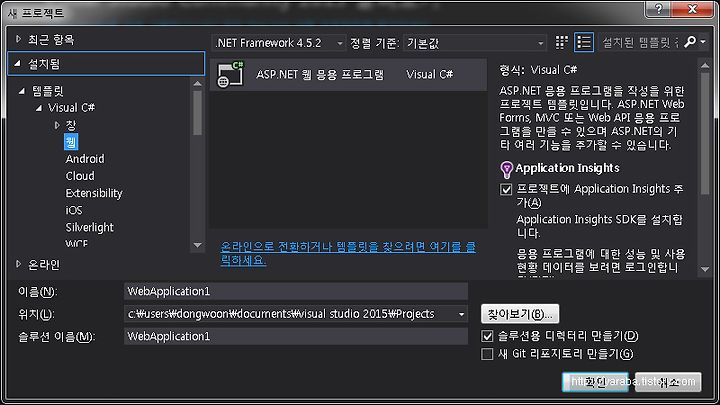Click the 찾아보기 browse button
The height and width of the screenshot is (405, 720).
[x=520, y=314]
